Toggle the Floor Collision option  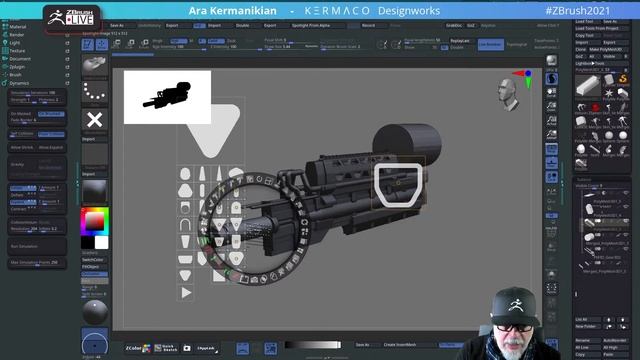pyautogui.click(x=51, y=134)
